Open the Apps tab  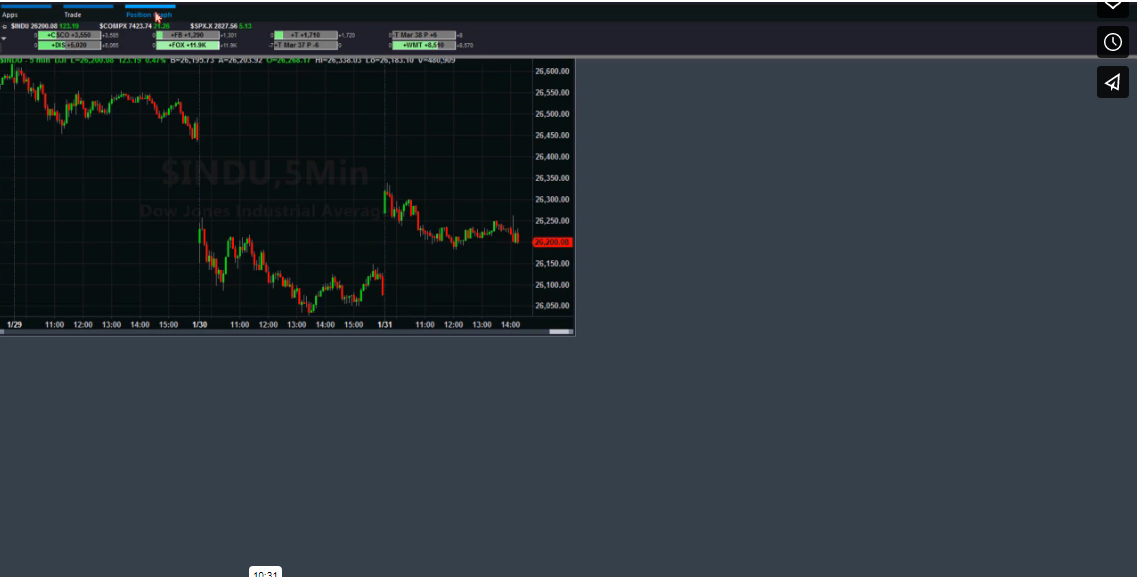coord(10,15)
